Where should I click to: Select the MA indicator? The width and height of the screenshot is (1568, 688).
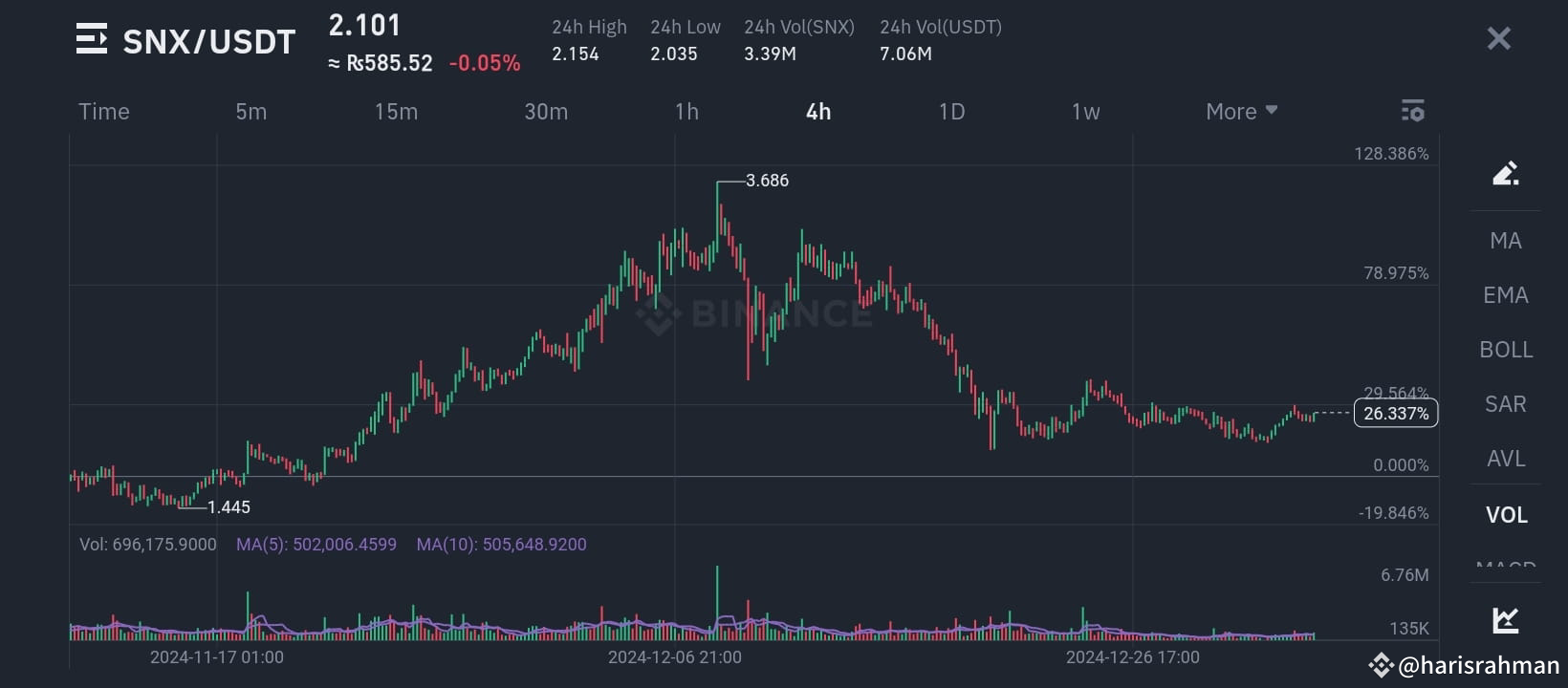[x=1505, y=240]
